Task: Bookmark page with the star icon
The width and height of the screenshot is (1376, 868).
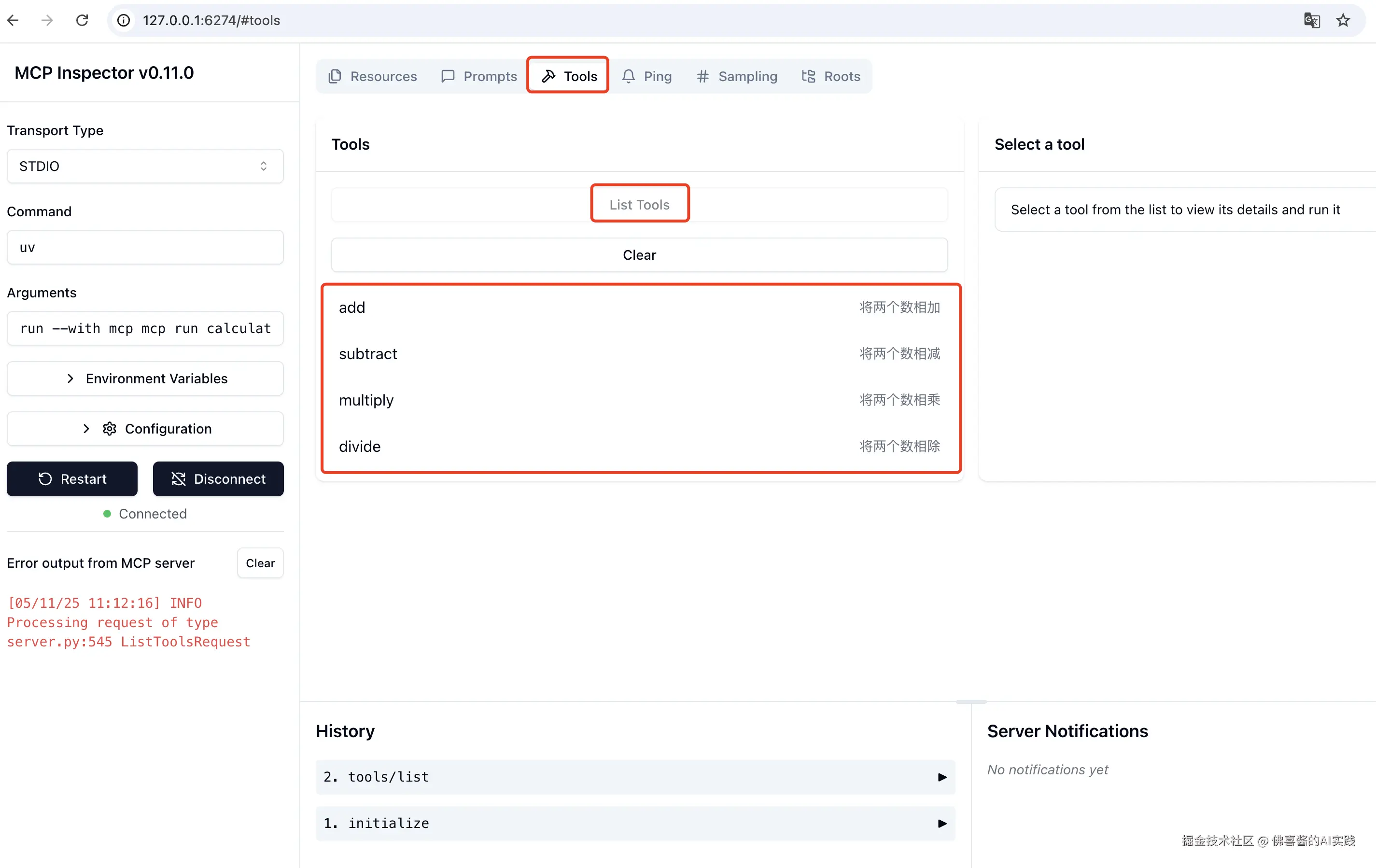Action: tap(1342, 21)
